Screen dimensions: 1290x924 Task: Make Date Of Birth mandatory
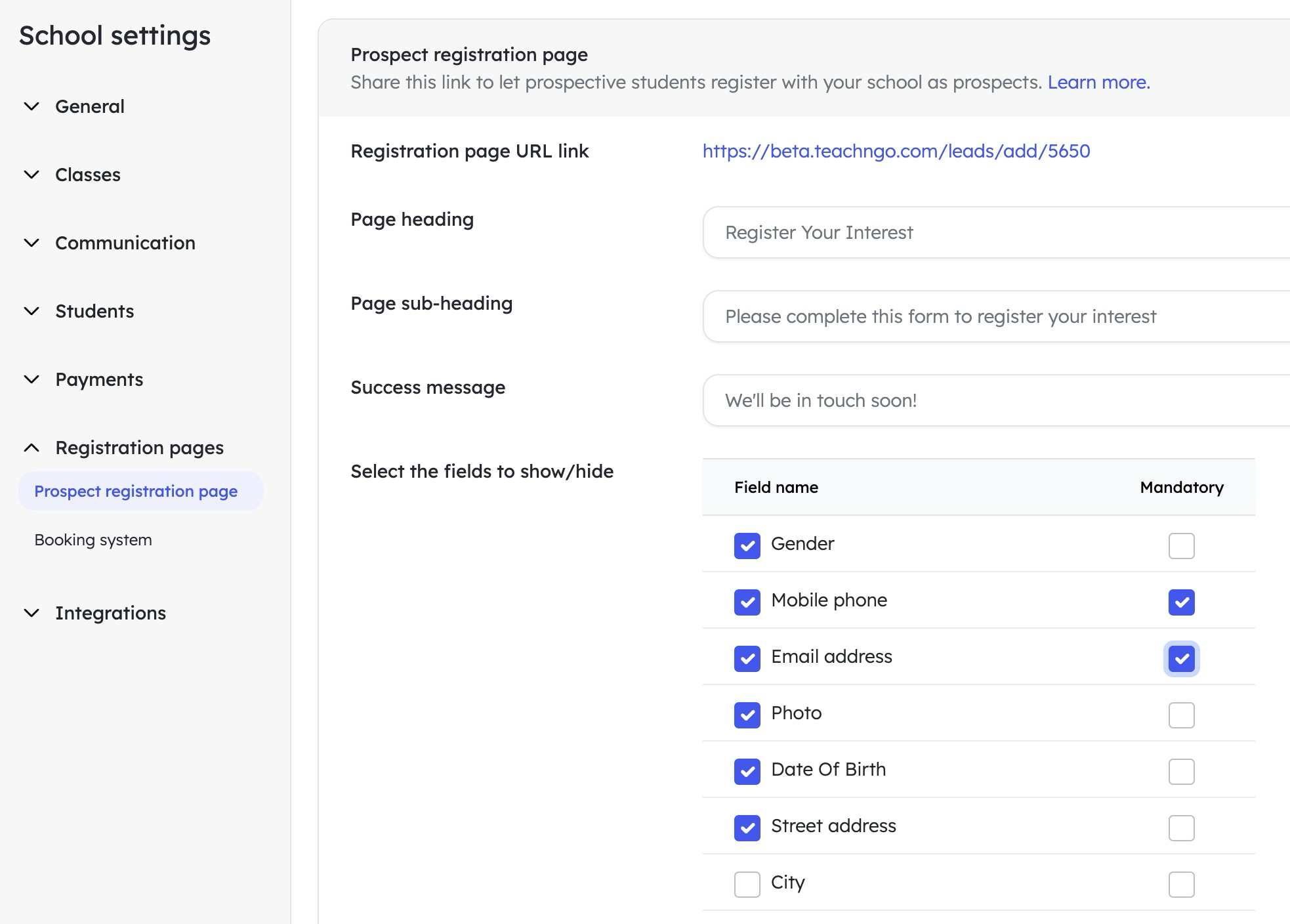click(x=1181, y=772)
